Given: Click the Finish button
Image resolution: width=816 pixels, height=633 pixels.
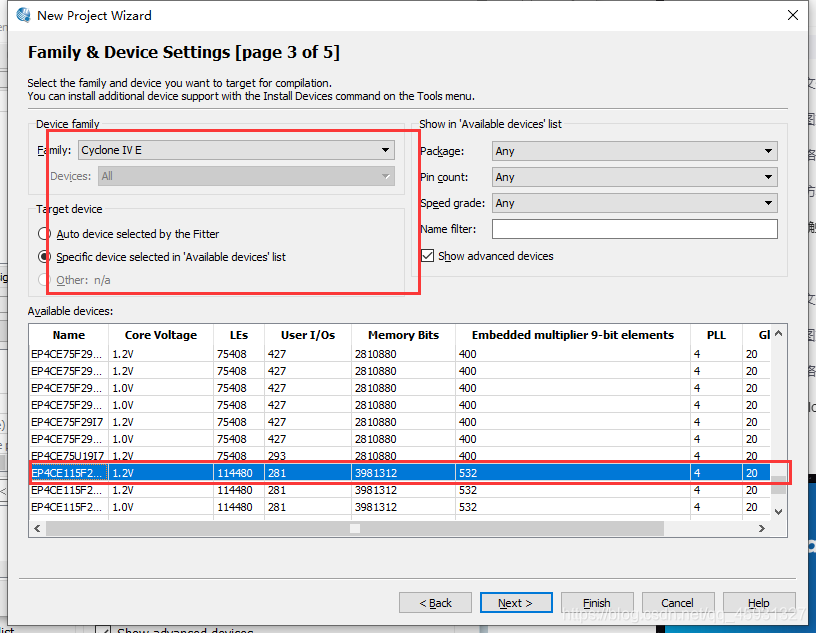Looking at the screenshot, I should tap(597, 603).
